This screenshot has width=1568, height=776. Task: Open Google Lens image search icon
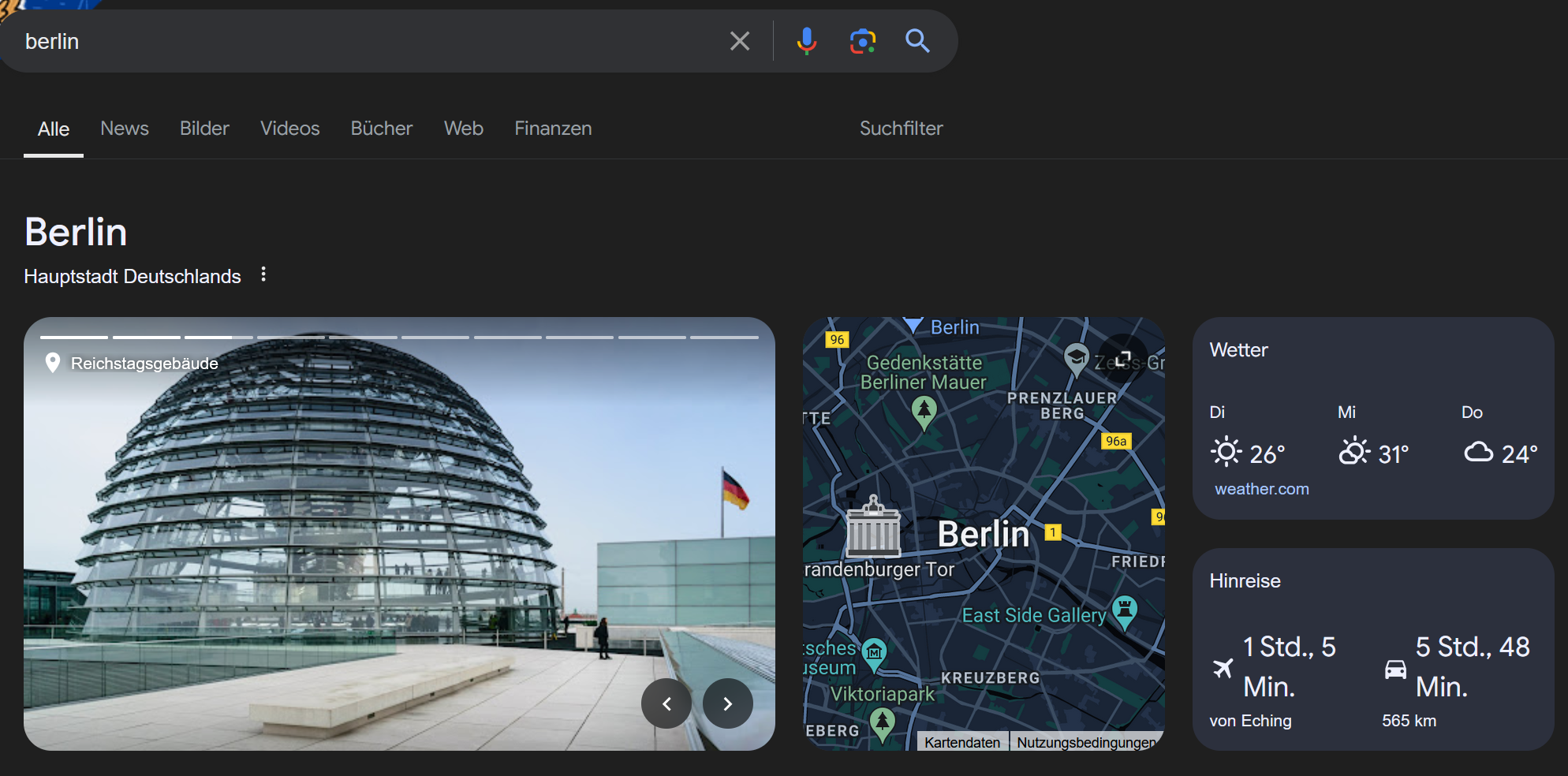coord(862,41)
